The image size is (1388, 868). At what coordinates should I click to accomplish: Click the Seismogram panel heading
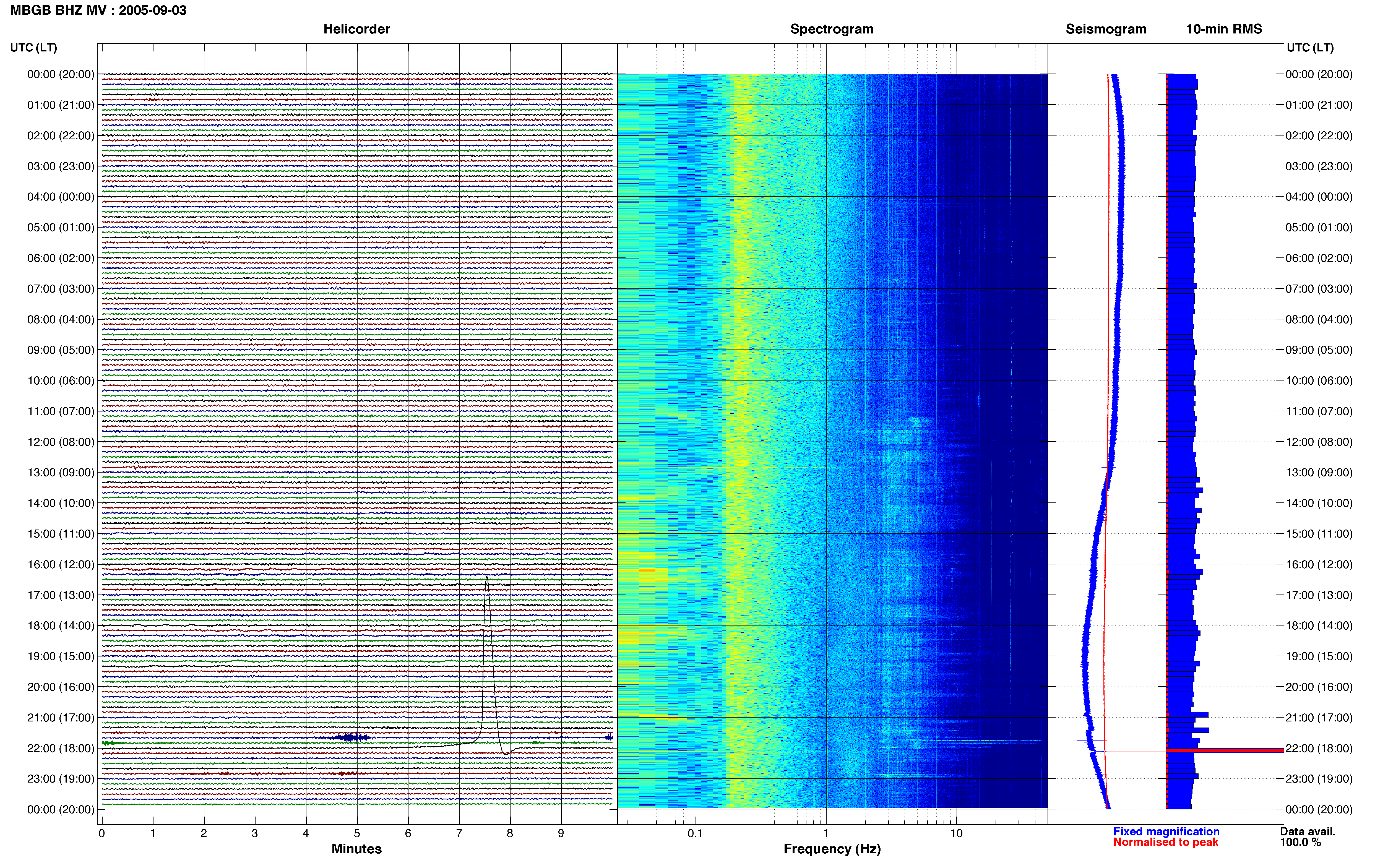(1106, 29)
